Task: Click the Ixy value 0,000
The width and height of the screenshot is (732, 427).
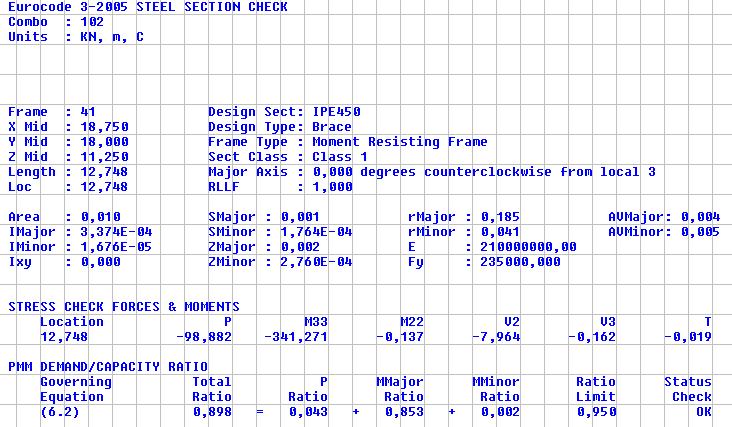Action: 101,262
